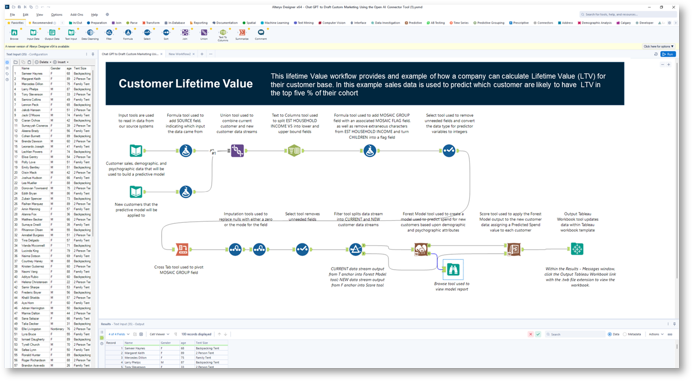Select the Browse tool in the palette
The height and width of the screenshot is (381, 692).
pos(14,34)
